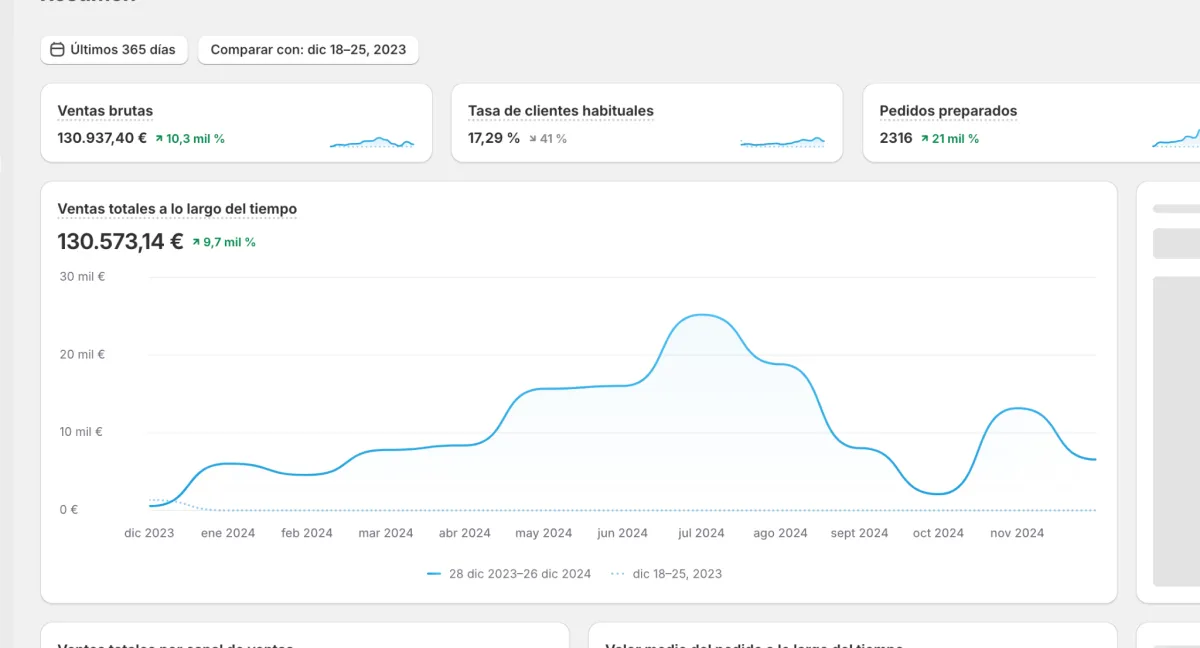Open Tasa de clientes habituales card
Screen dimensions: 1200x648
[647, 123]
